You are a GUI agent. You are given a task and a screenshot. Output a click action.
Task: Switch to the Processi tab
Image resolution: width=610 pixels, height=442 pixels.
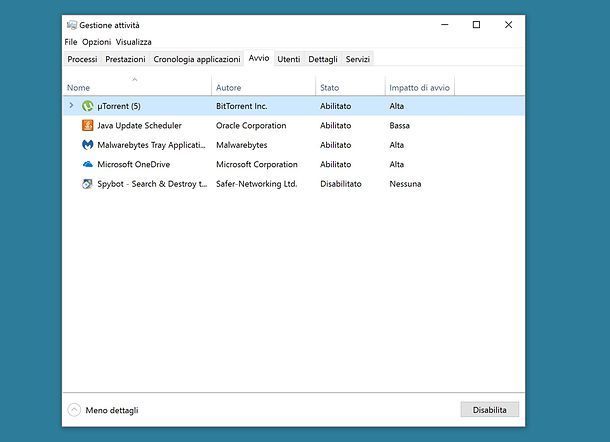pyautogui.click(x=82, y=59)
